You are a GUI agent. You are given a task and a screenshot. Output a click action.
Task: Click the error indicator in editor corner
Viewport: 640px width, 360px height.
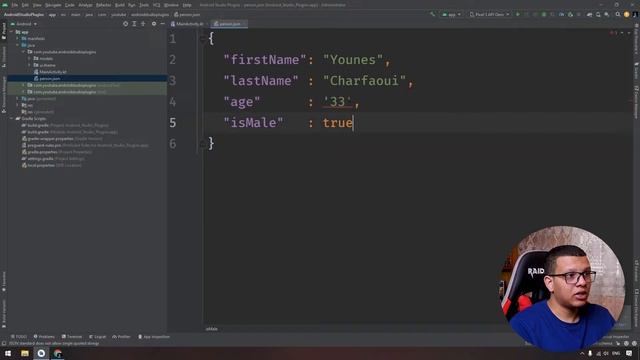click(613, 33)
